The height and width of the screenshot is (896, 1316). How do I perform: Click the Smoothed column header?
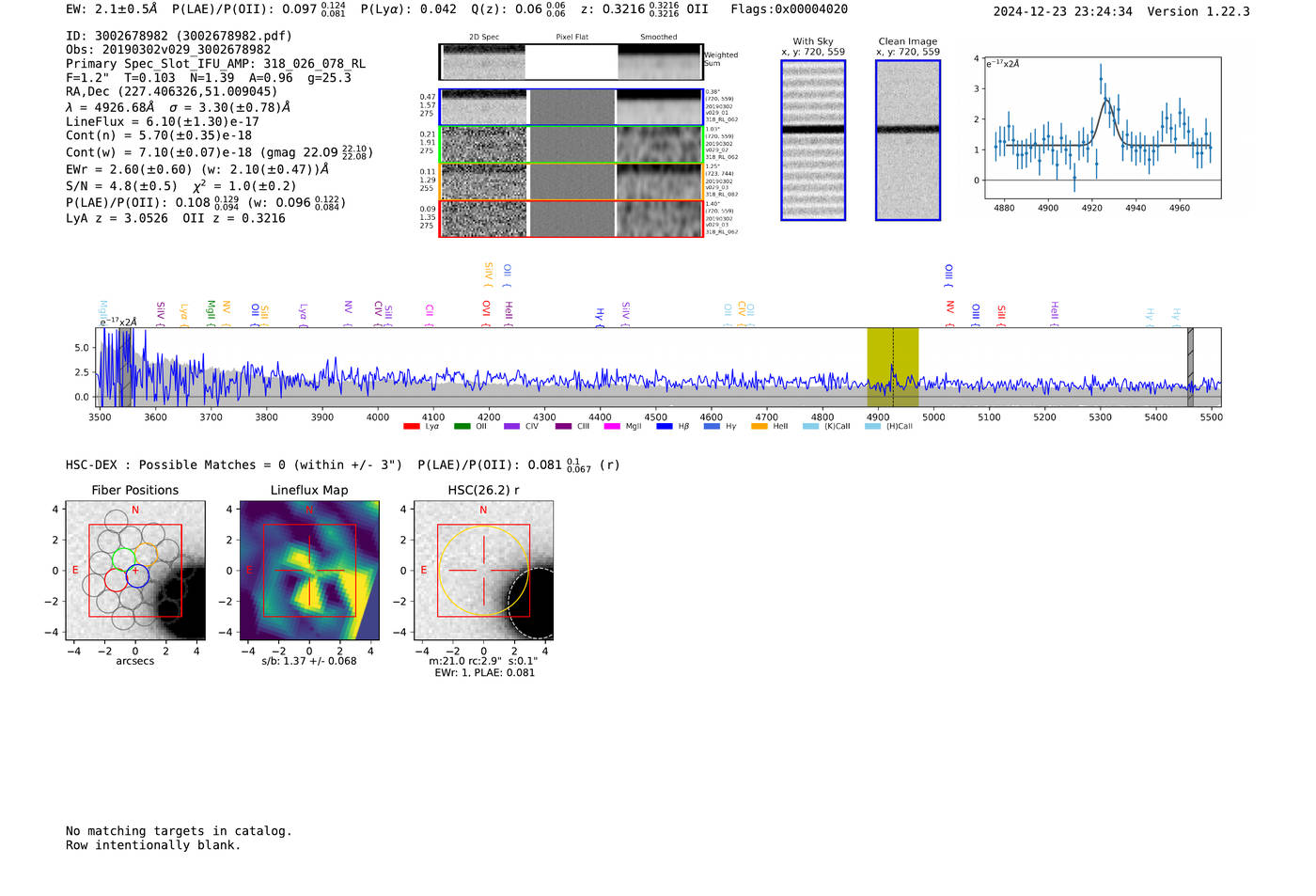click(x=659, y=37)
